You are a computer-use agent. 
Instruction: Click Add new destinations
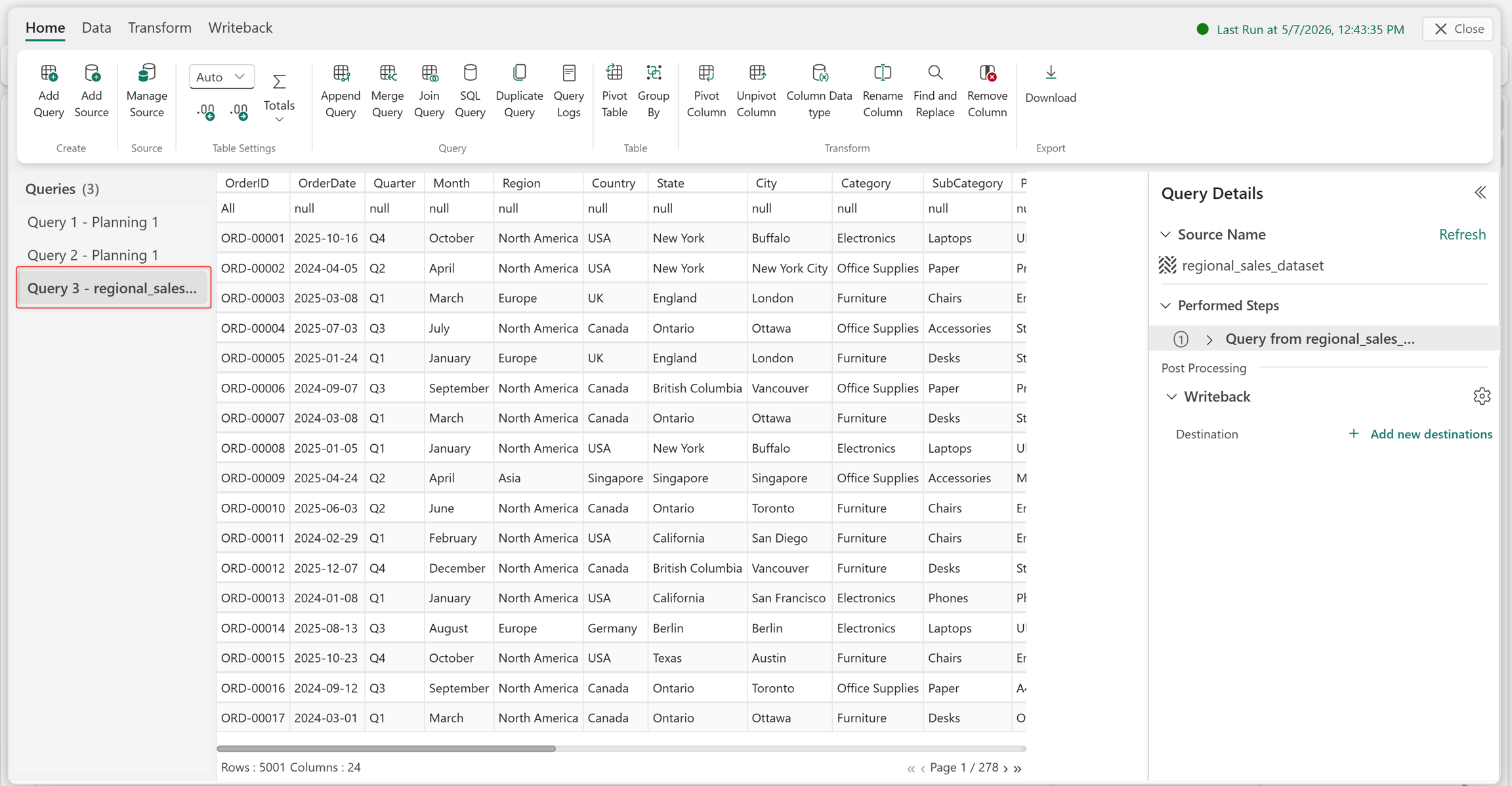coord(1420,434)
